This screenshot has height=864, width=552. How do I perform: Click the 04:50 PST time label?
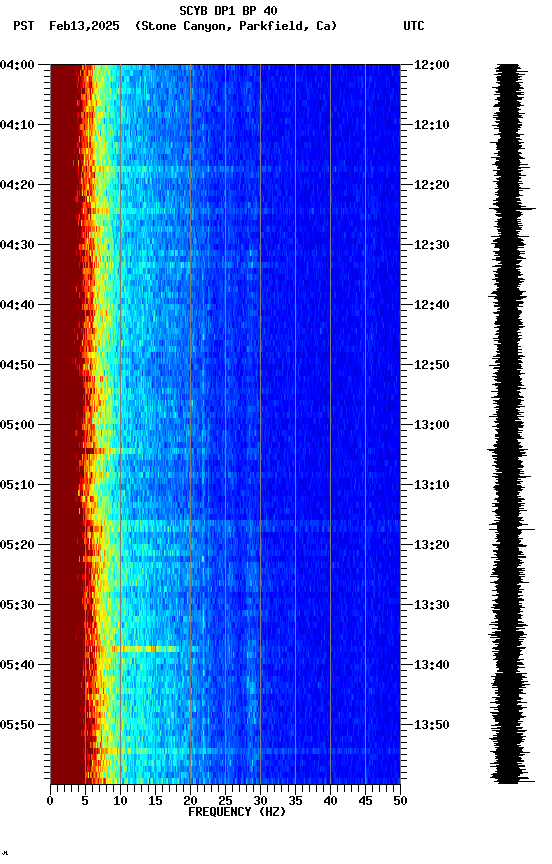click(17, 365)
